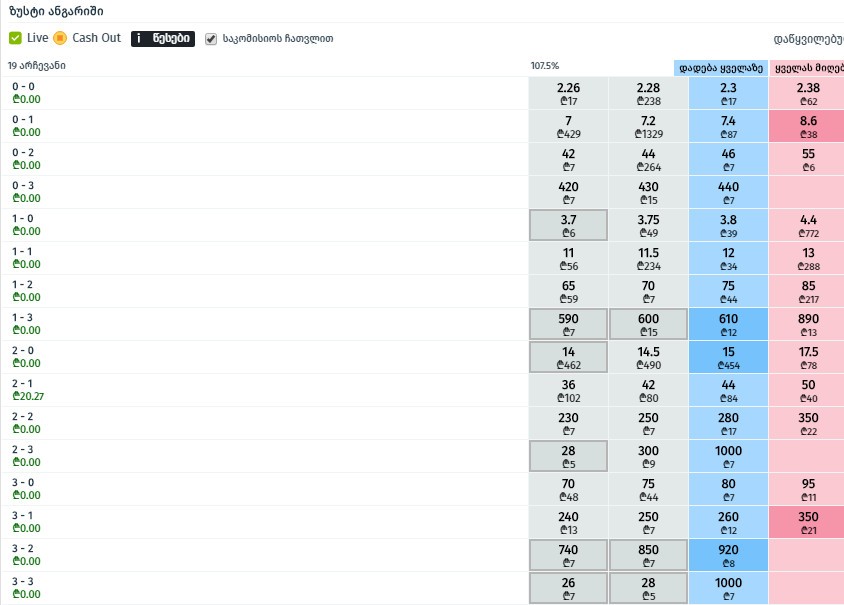Image resolution: width=844 pixels, height=605 pixels.
Task: Click the orange Cash Out icon
Action: pos(60,38)
